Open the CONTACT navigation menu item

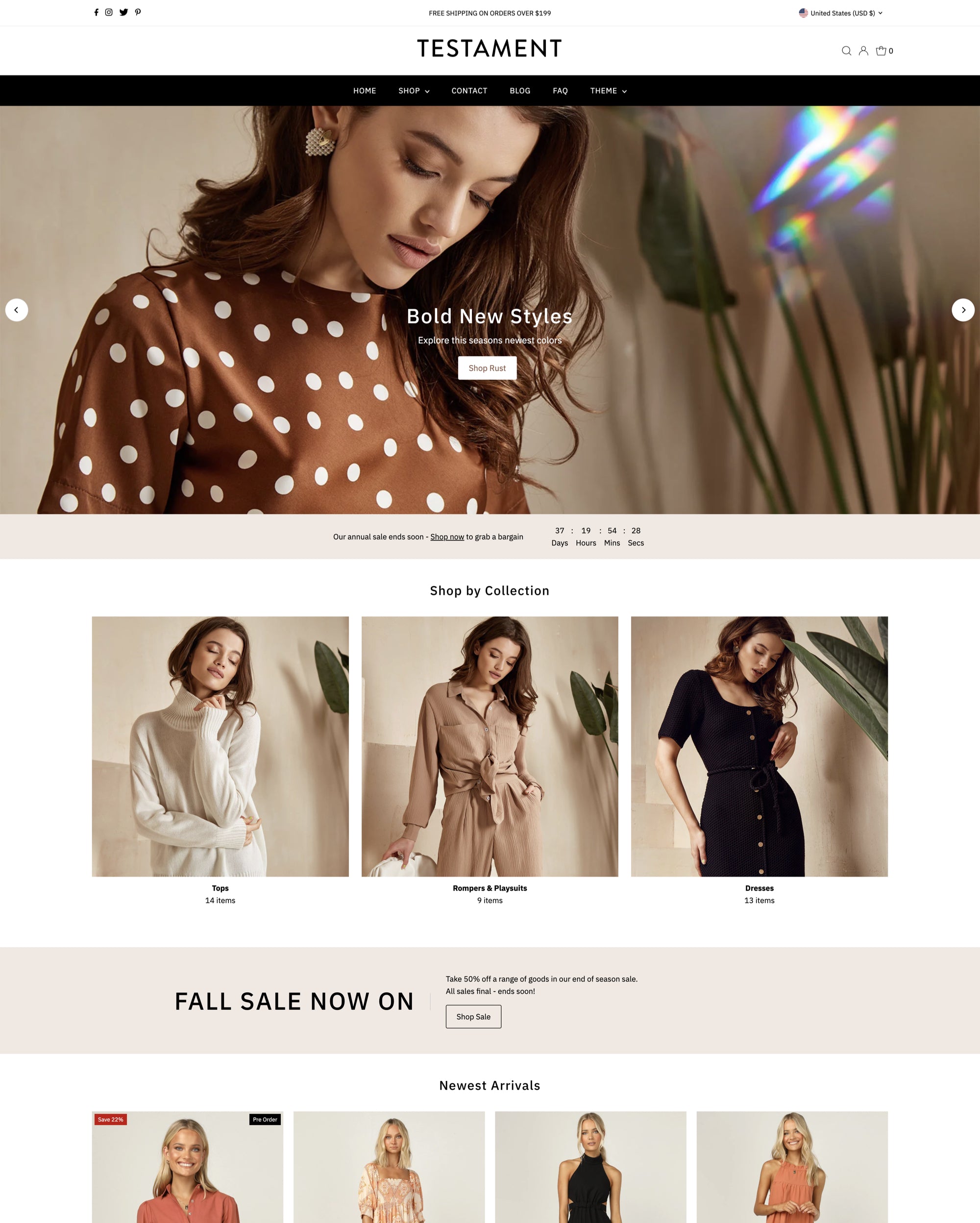pos(469,90)
